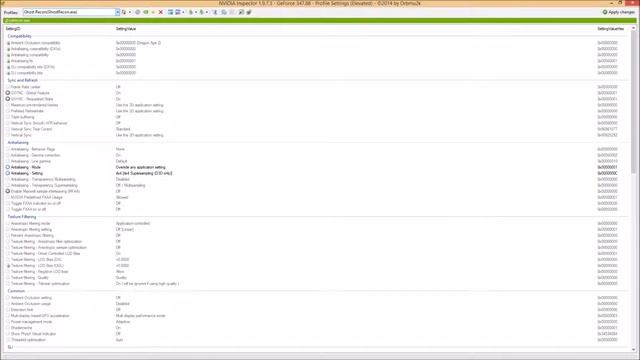Click the add application window icon in toolbar
The image size is (640, 360).
click(171, 12)
